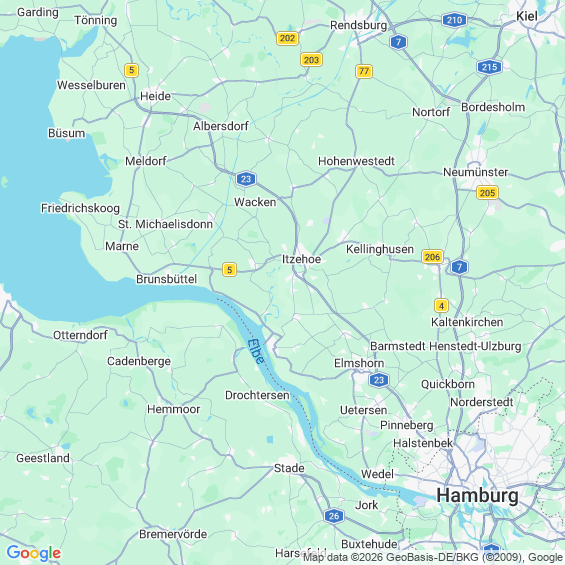Click the Kiel city label

tap(527, 16)
